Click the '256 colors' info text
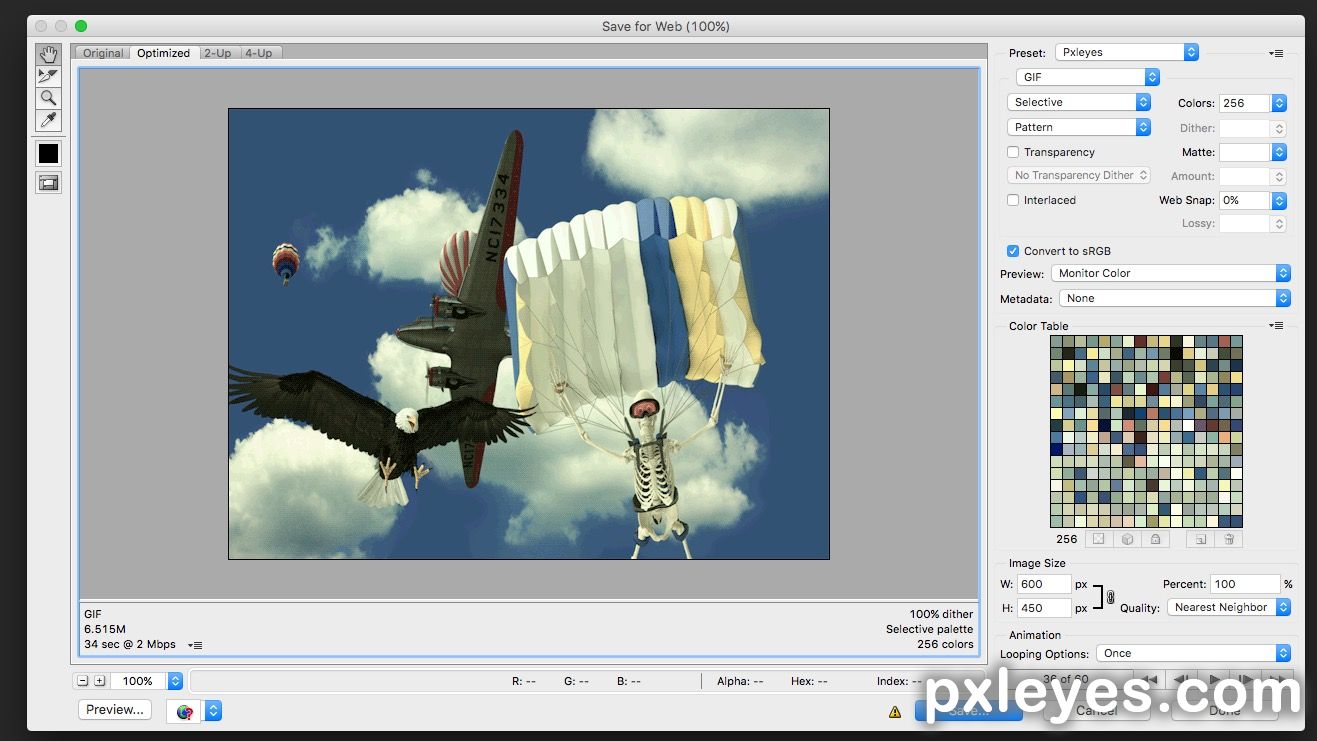Image resolution: width=1317 pixels, height=741 pixels. [945, 644]
